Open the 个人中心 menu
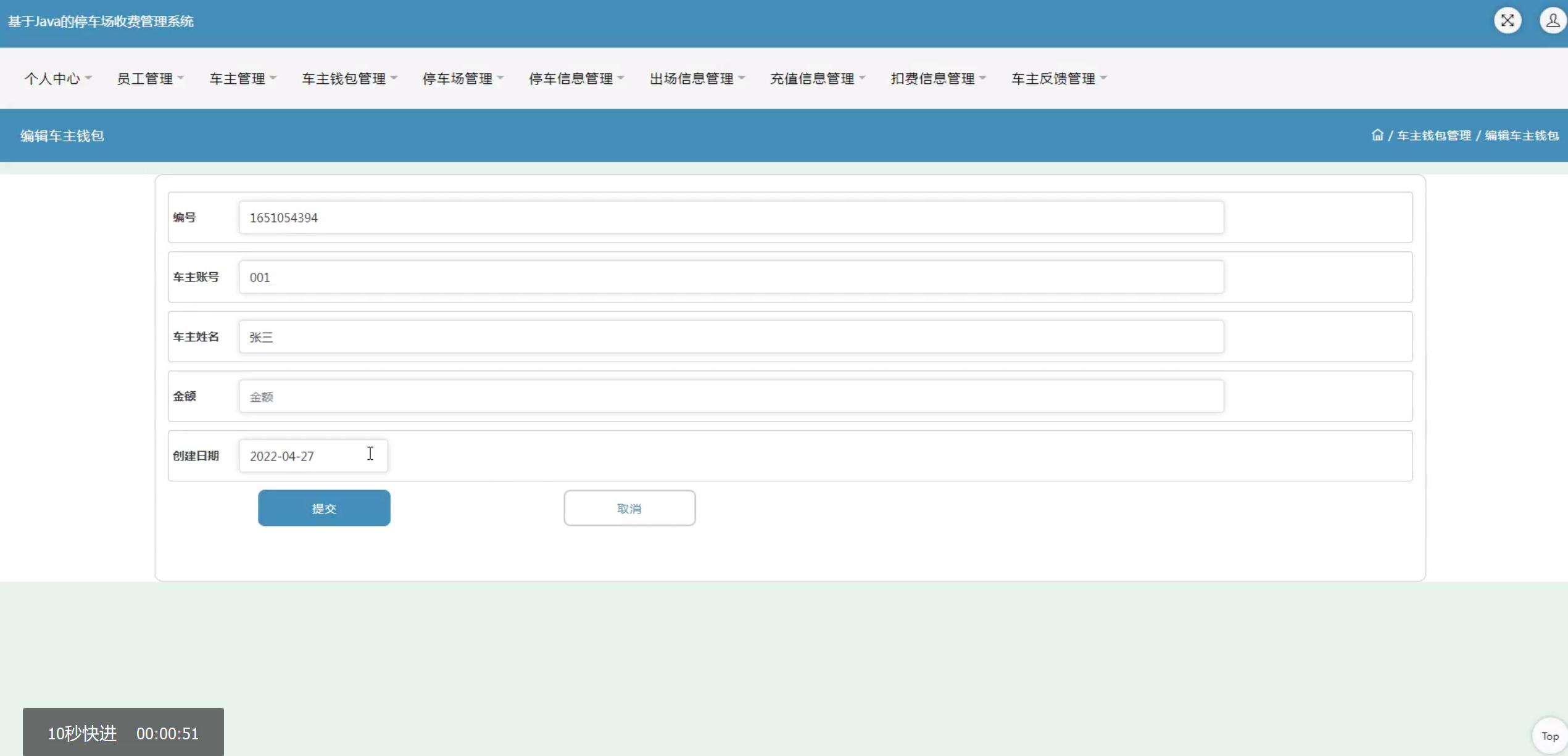 click(x=58, y=78)
